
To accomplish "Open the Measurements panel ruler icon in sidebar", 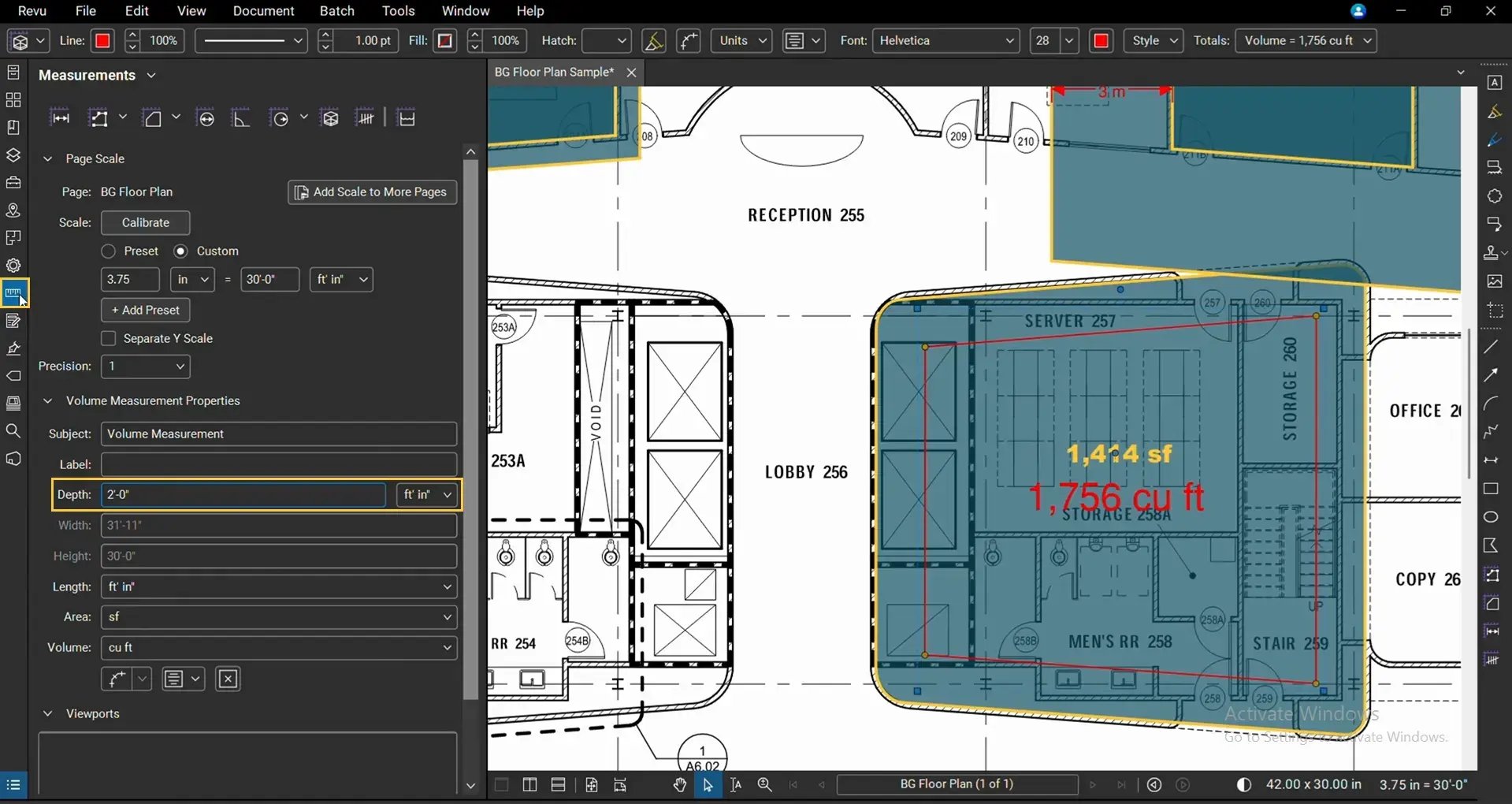I will pyautogui.click(x=13, y=293).
